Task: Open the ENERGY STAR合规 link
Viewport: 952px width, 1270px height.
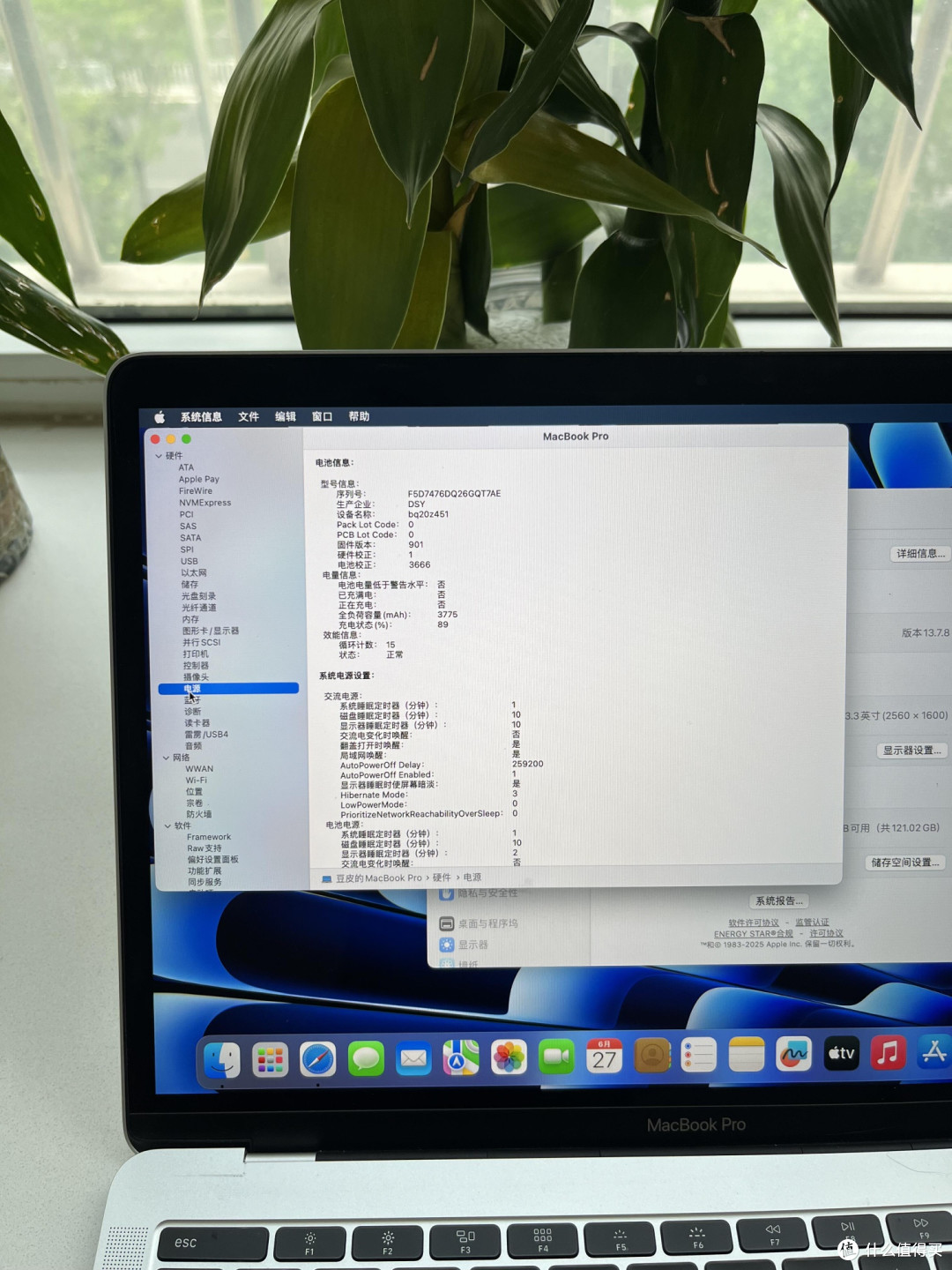Action: click(x=754, y=933)
